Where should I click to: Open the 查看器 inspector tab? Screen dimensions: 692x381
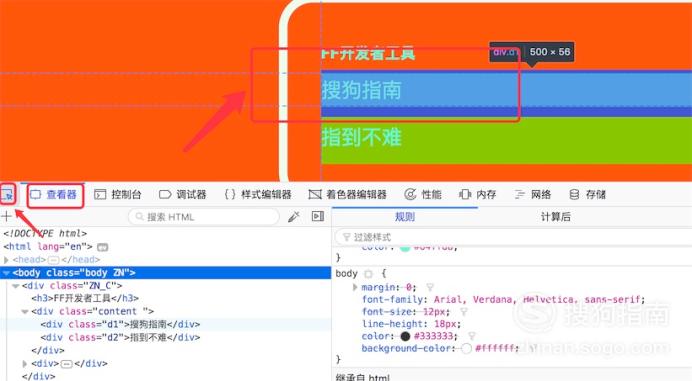click(x=54, y=195)
